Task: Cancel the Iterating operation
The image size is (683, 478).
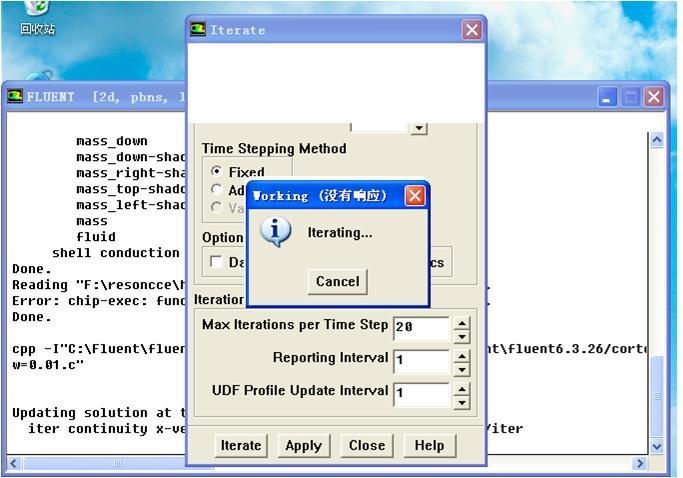Action: 338,281
